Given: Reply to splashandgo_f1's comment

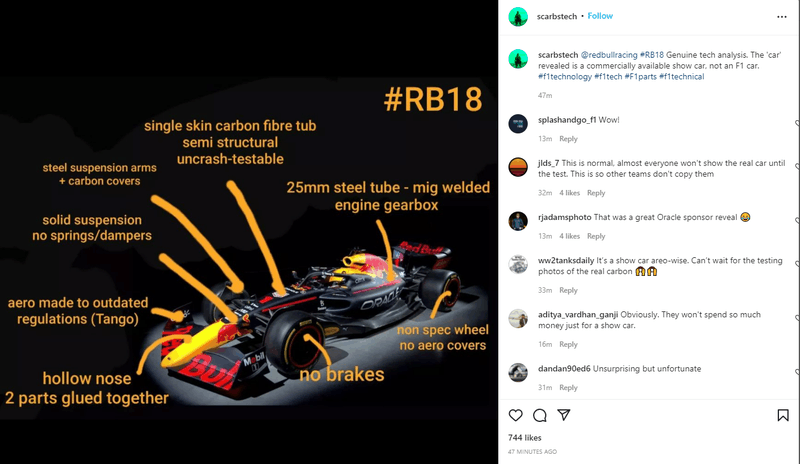Looking at the screenshot, I should click(x=568, y=139).
